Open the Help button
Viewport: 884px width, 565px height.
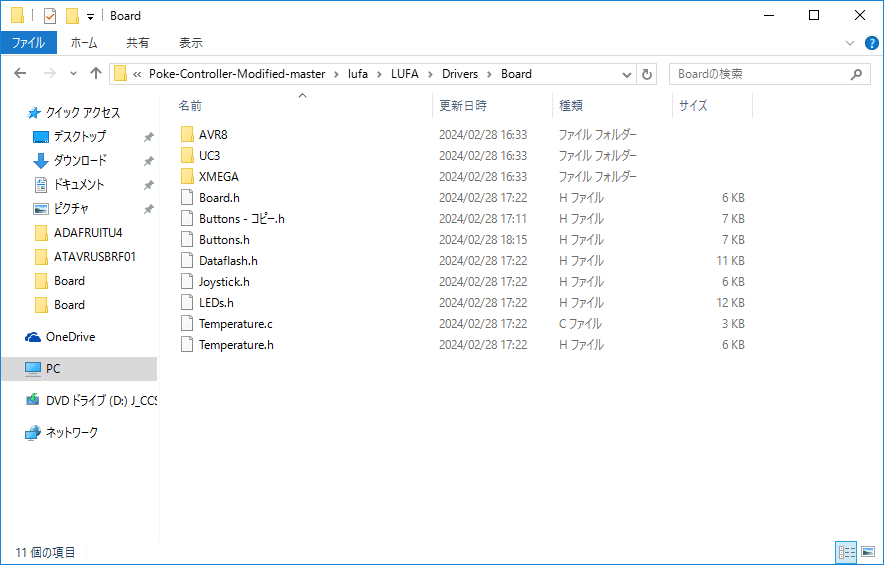871,43
